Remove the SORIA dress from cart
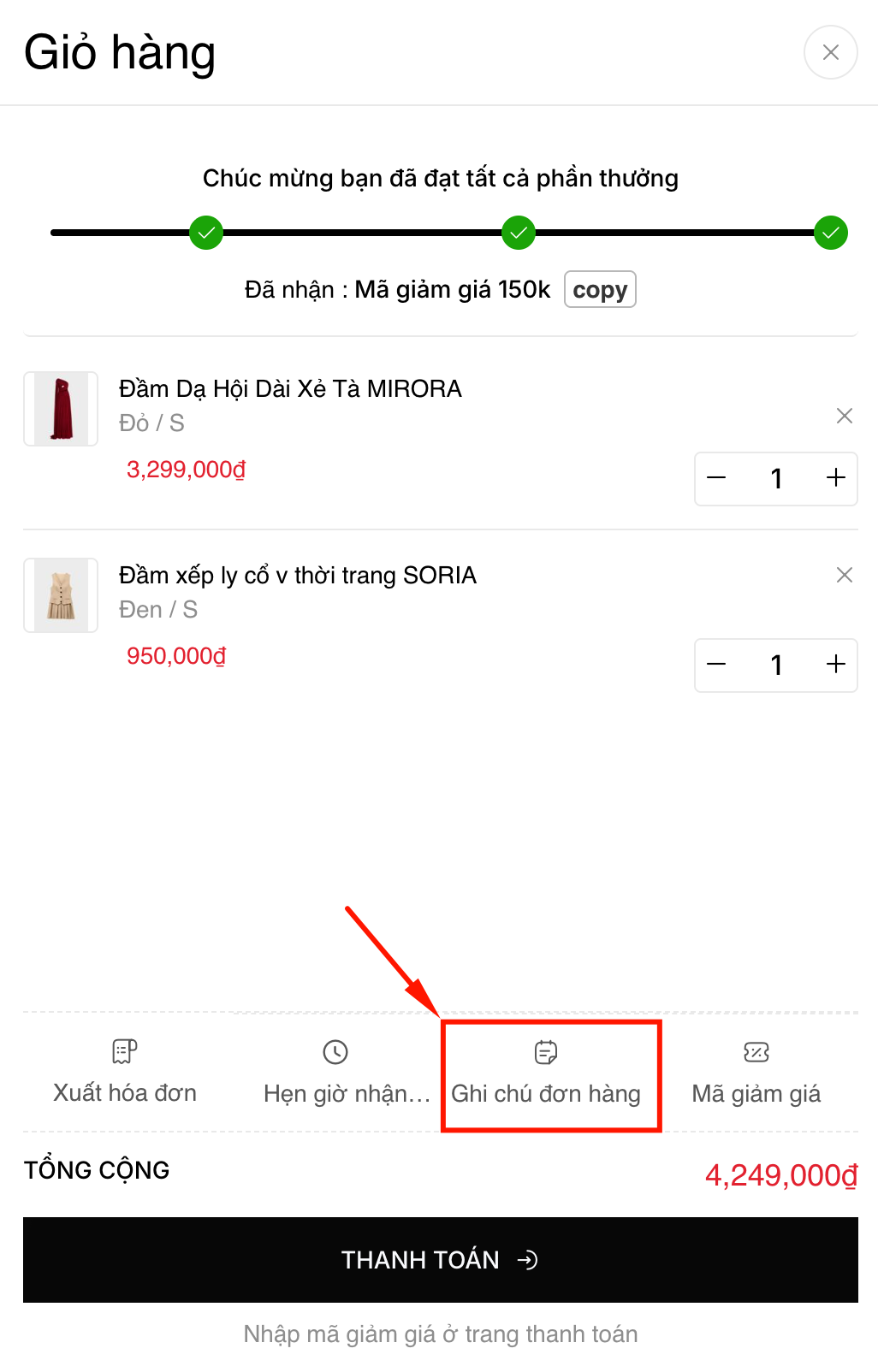Viewport: 878px width, 1372px height. tap(844, 575)
